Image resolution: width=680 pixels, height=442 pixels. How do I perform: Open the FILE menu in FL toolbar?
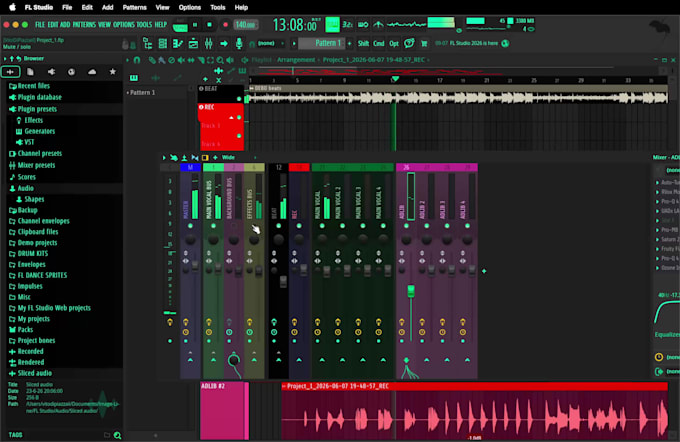(40, 24)
